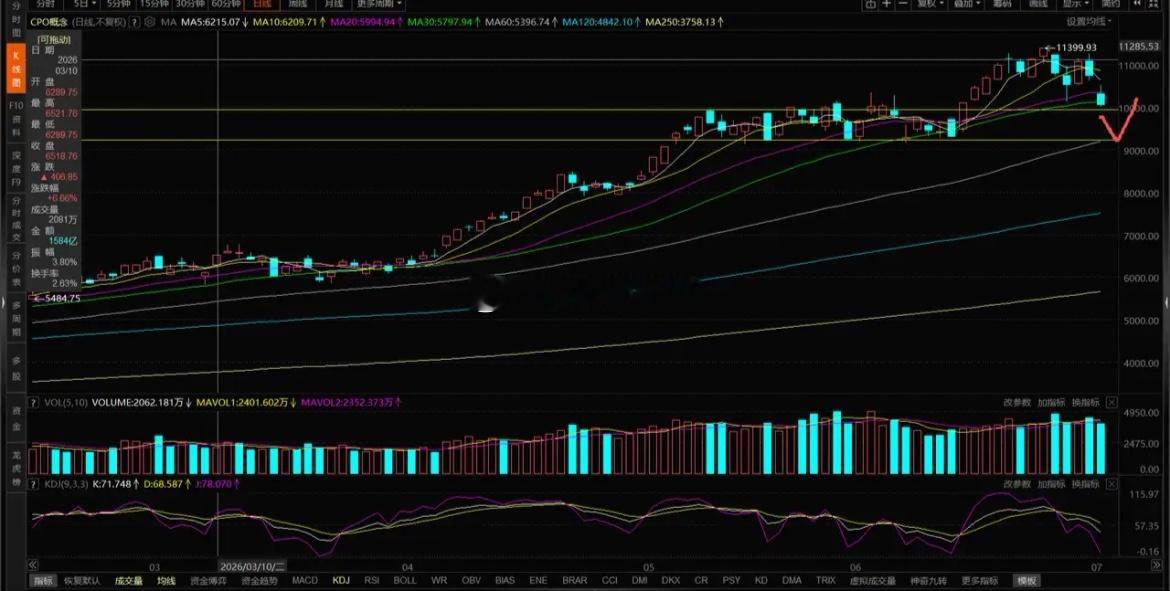Click the boxed icon left of zoom plus

(x=871, y=4)
